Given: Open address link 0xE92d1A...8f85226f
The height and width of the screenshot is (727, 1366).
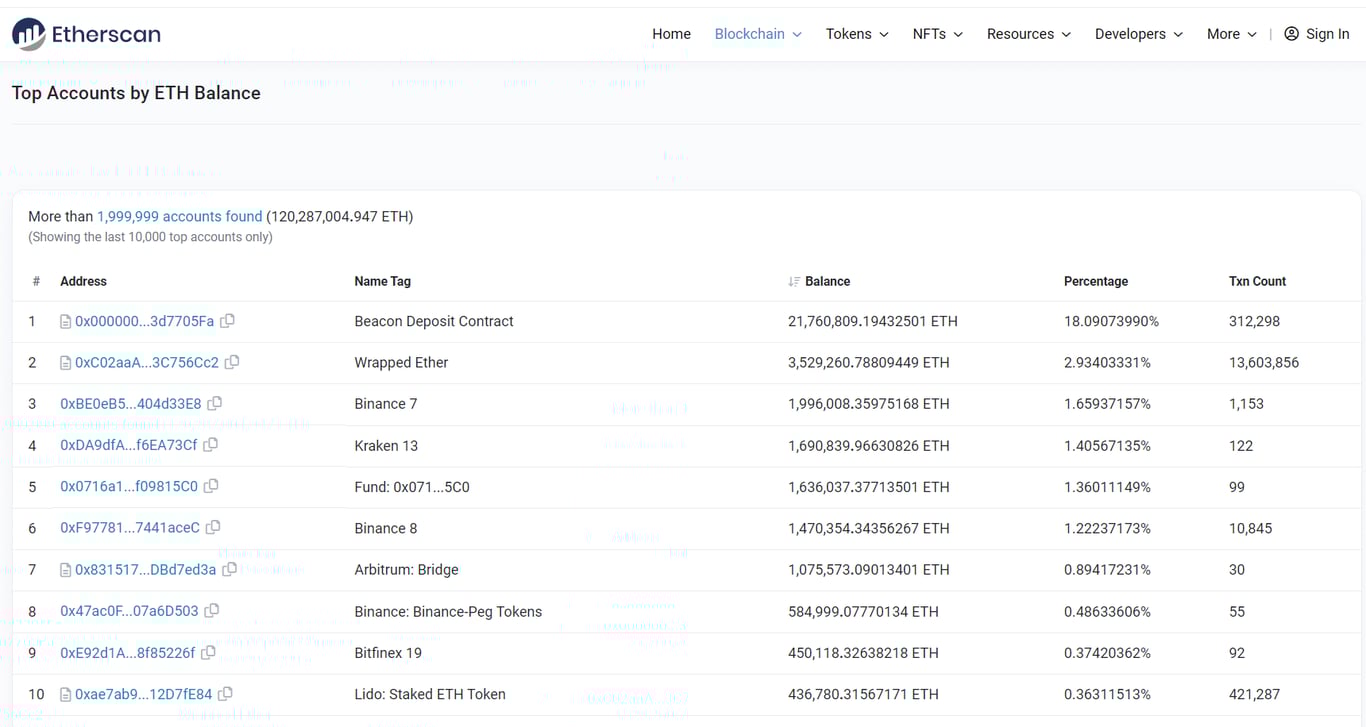Looking at the screenshot, I should click(128, 653).
